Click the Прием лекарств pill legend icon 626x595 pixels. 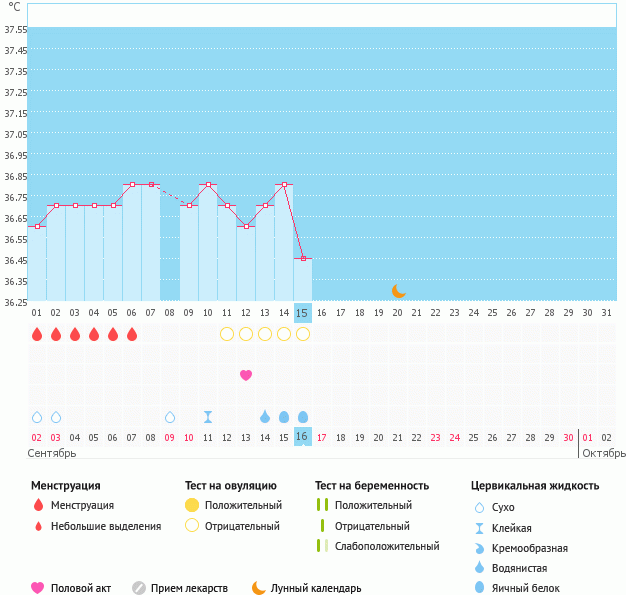(x=139, y=588)
